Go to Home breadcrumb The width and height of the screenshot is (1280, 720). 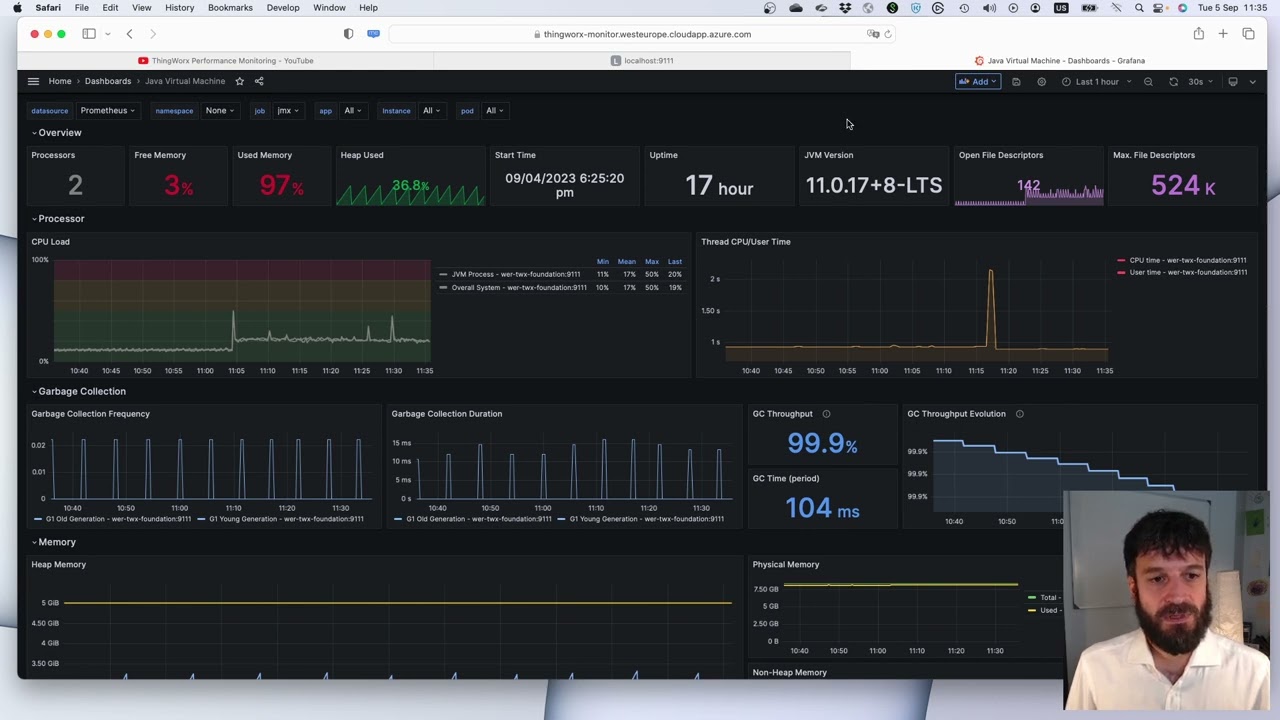[x=60, y=81]
